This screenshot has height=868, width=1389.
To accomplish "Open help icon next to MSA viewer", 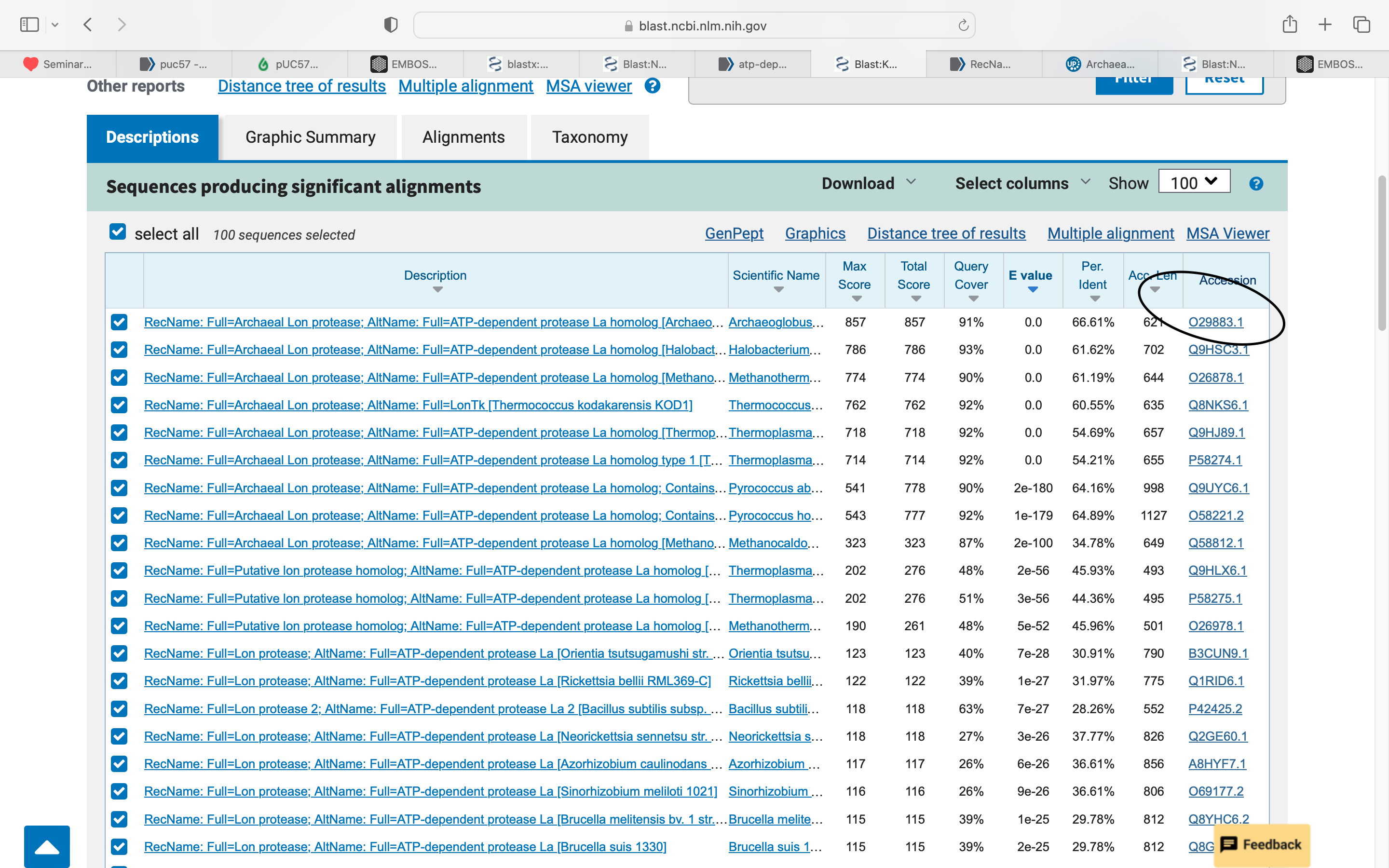I will coord(653,86).
